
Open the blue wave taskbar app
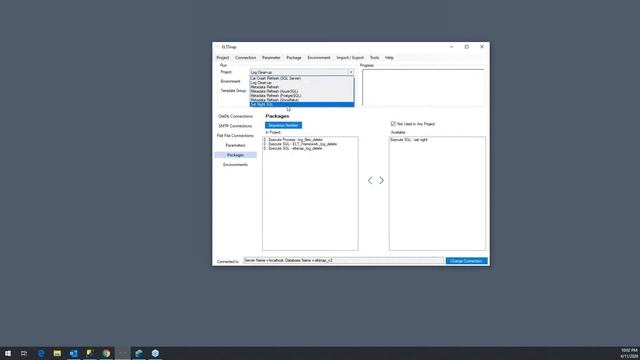click(139, 353)
